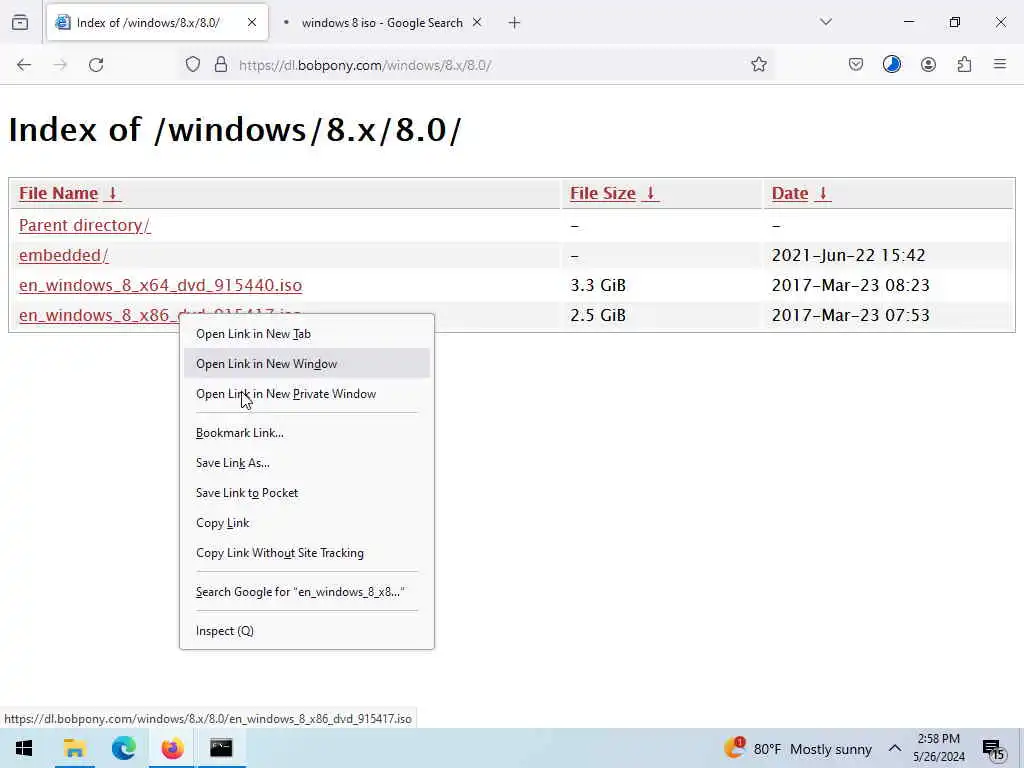Image resolution: width=1024 pixels, height=768 pixels.
Task: Open the Windows Start button
Action: tap(24, 748)
